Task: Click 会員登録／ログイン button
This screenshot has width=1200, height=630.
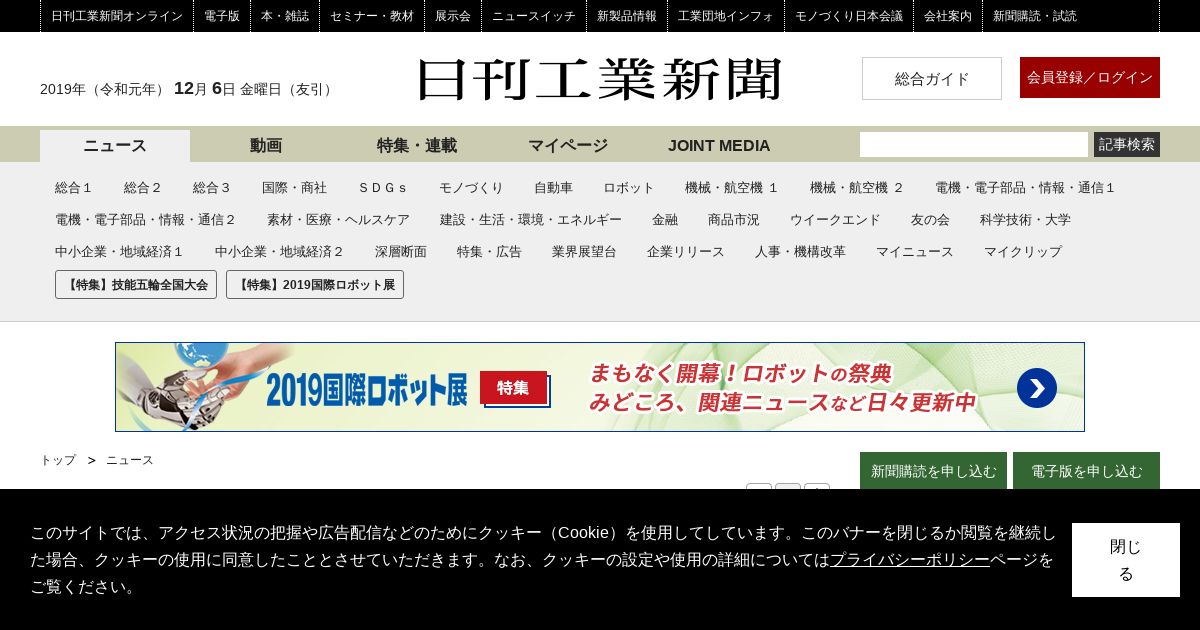Action: click(x=1090, y=77)
